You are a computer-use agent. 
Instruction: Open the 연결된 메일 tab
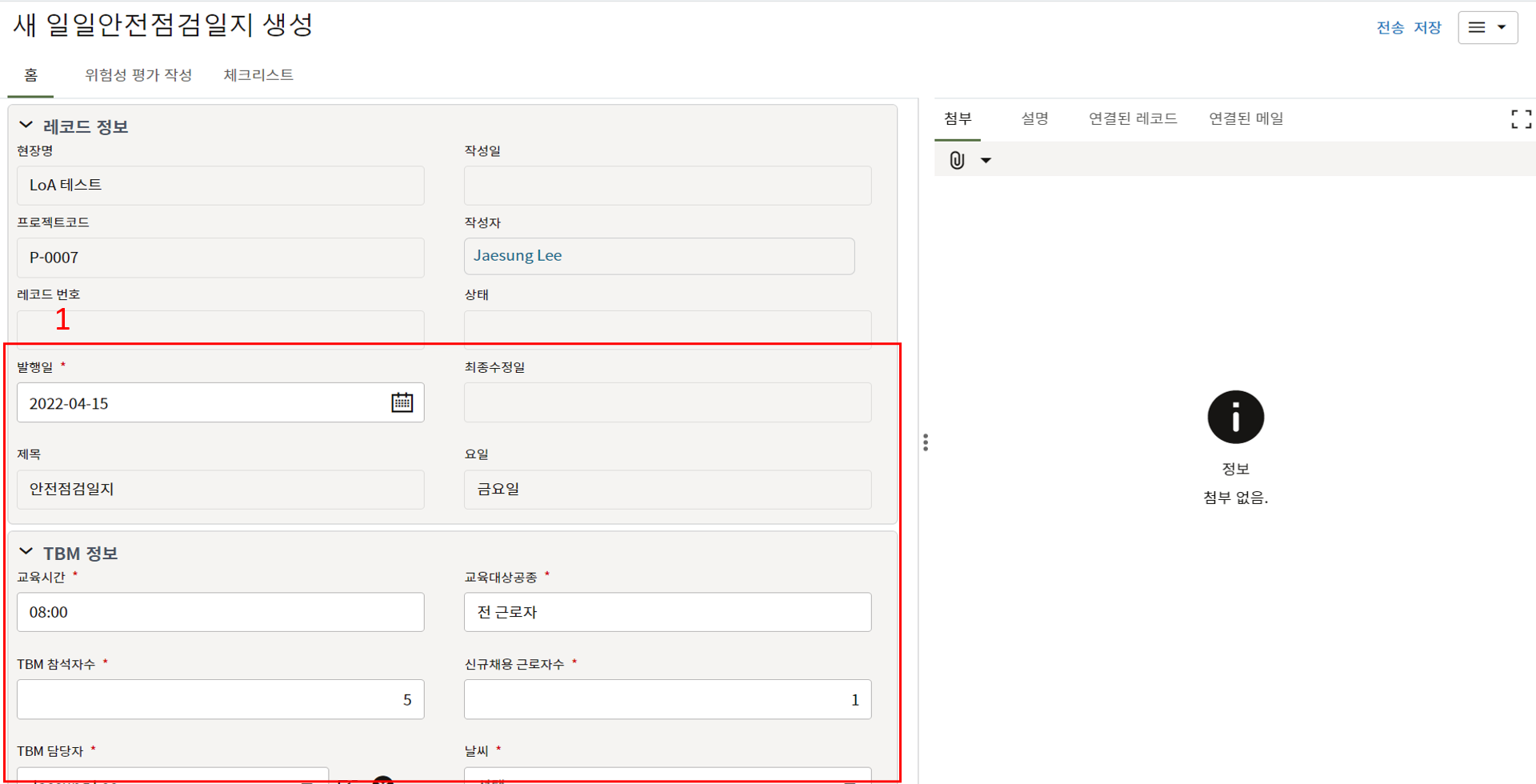1246,118
